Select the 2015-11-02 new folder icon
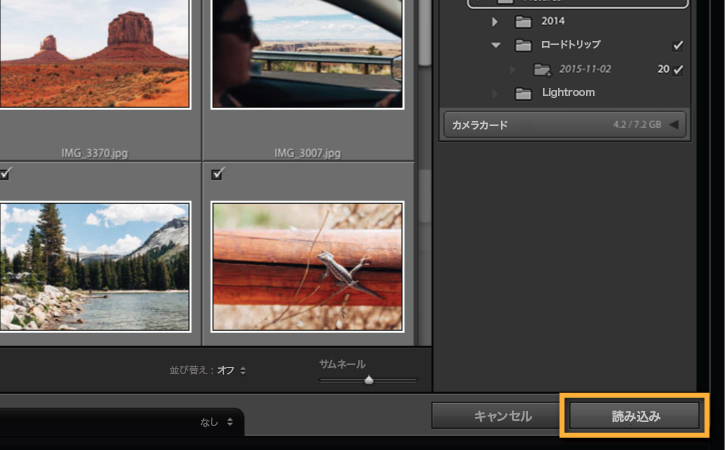 [542, 70]
